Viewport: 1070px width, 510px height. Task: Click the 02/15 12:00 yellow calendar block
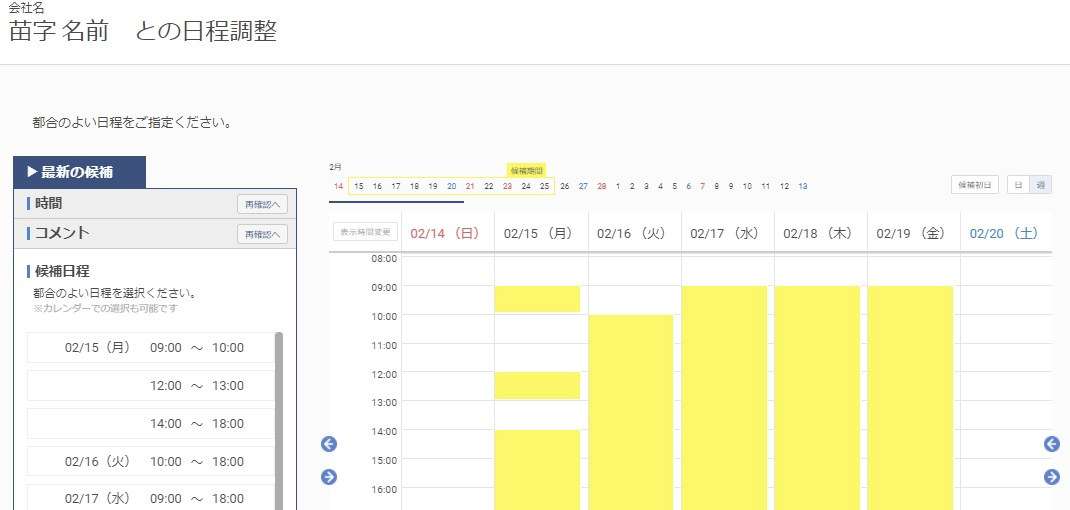pos(537,386)
